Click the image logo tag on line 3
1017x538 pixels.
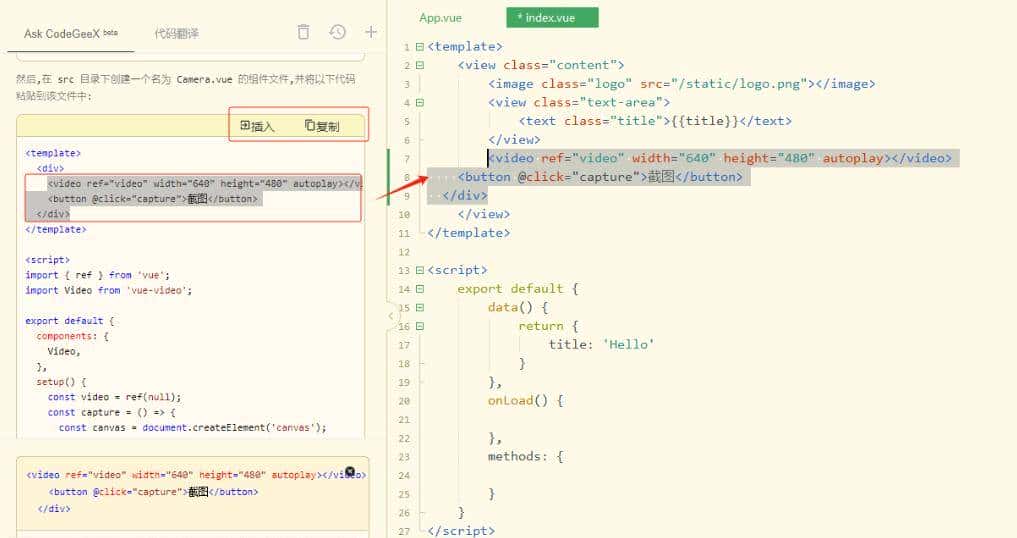(x=682, y=84)
